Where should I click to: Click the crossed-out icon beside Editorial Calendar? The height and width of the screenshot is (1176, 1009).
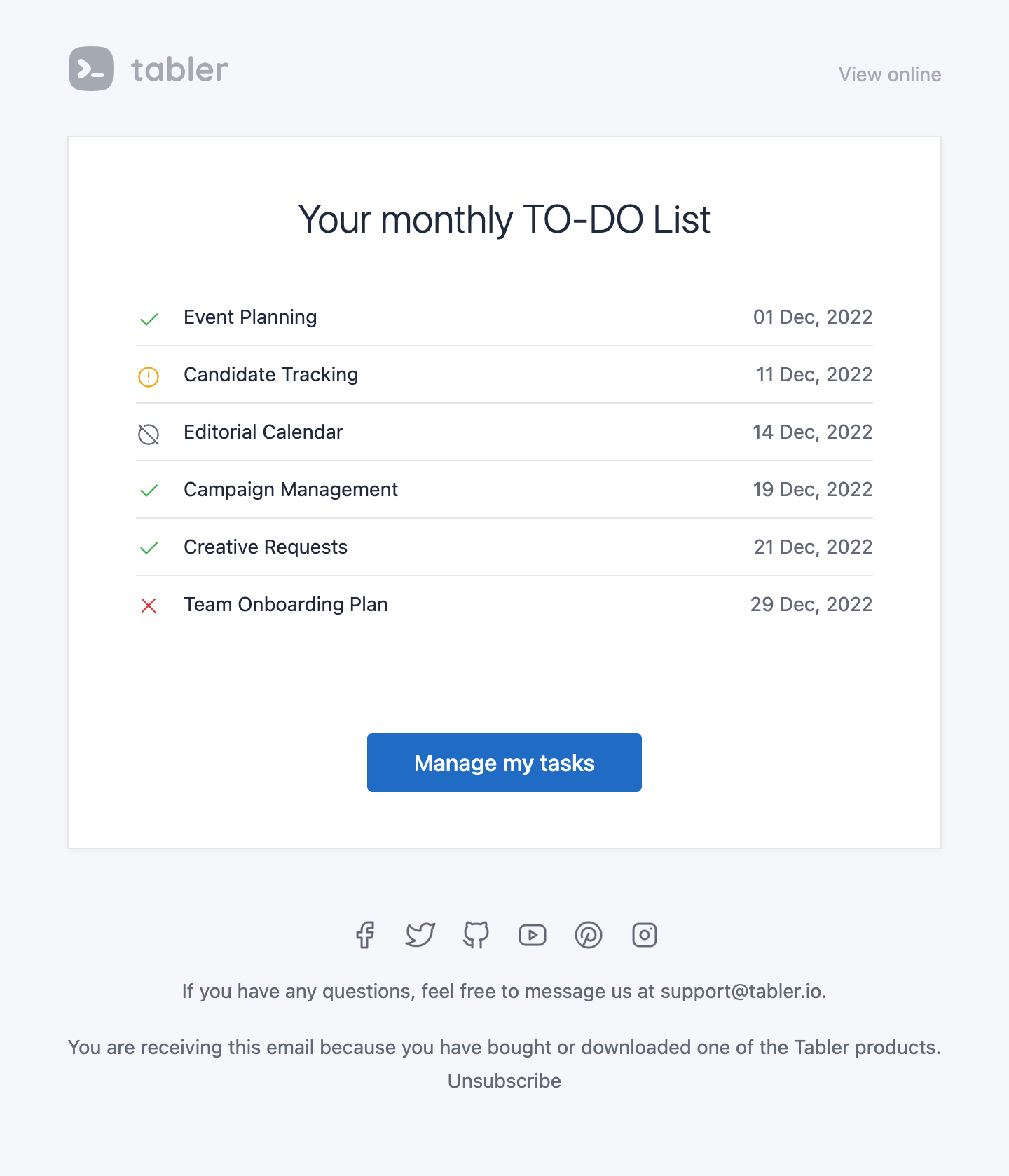point(149,435)
